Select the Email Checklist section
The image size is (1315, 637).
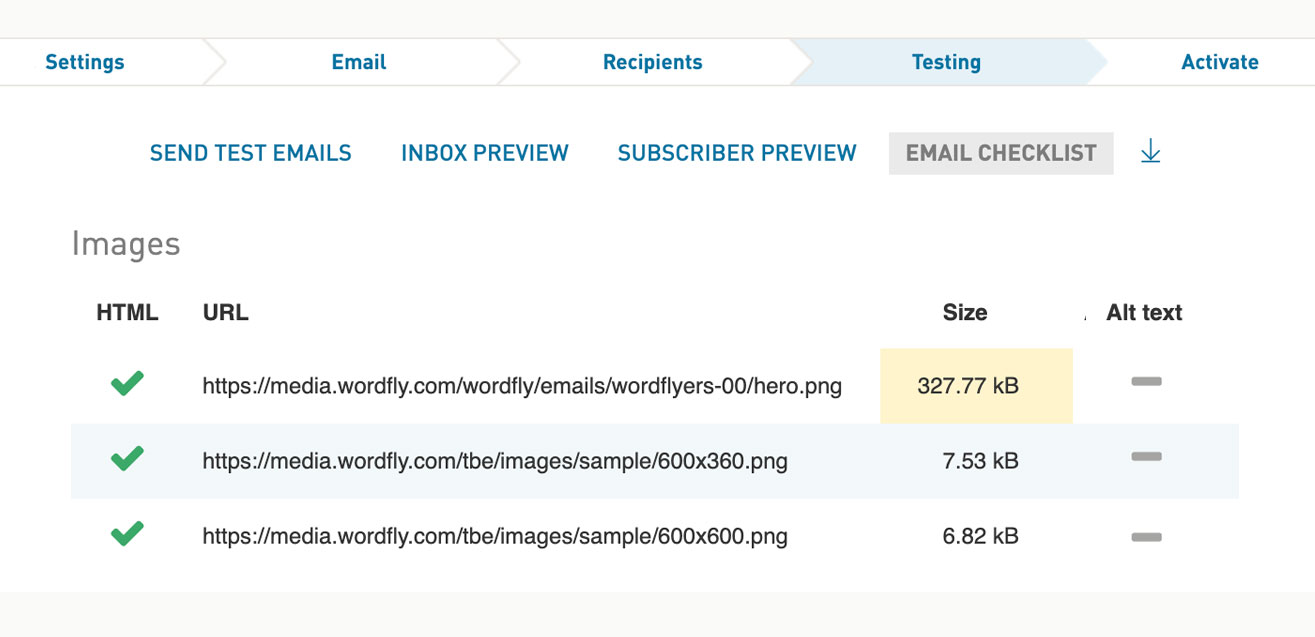pyautogui.click(x=1001, y=153)
